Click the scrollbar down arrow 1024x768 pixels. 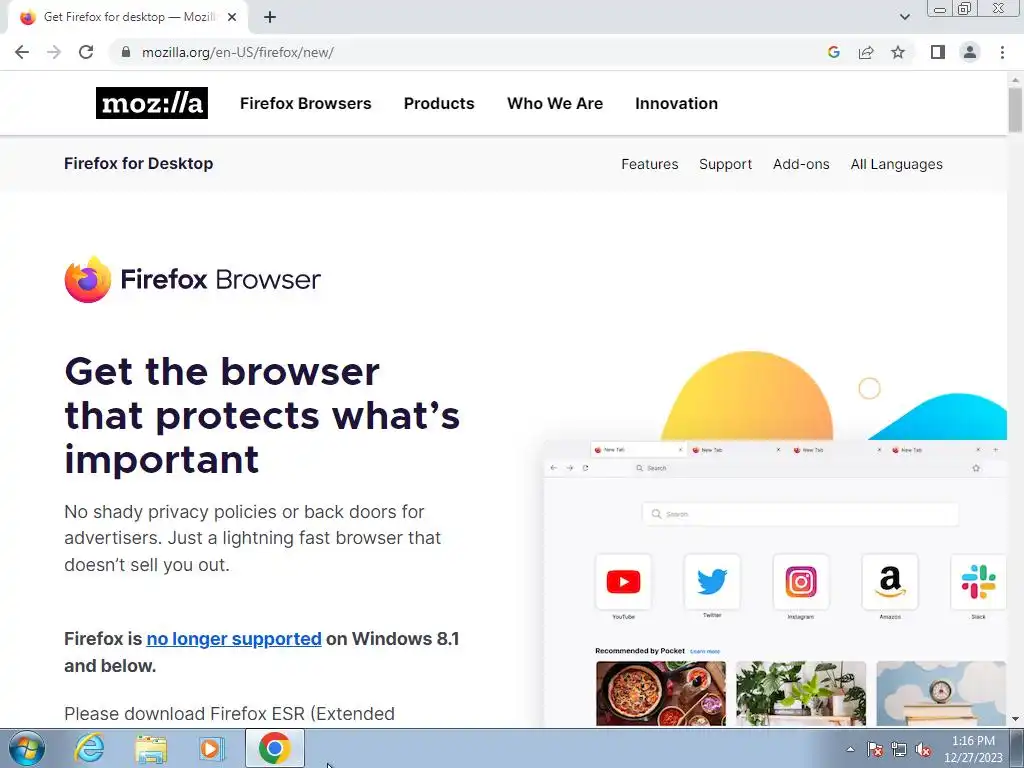coord(1016,720)
